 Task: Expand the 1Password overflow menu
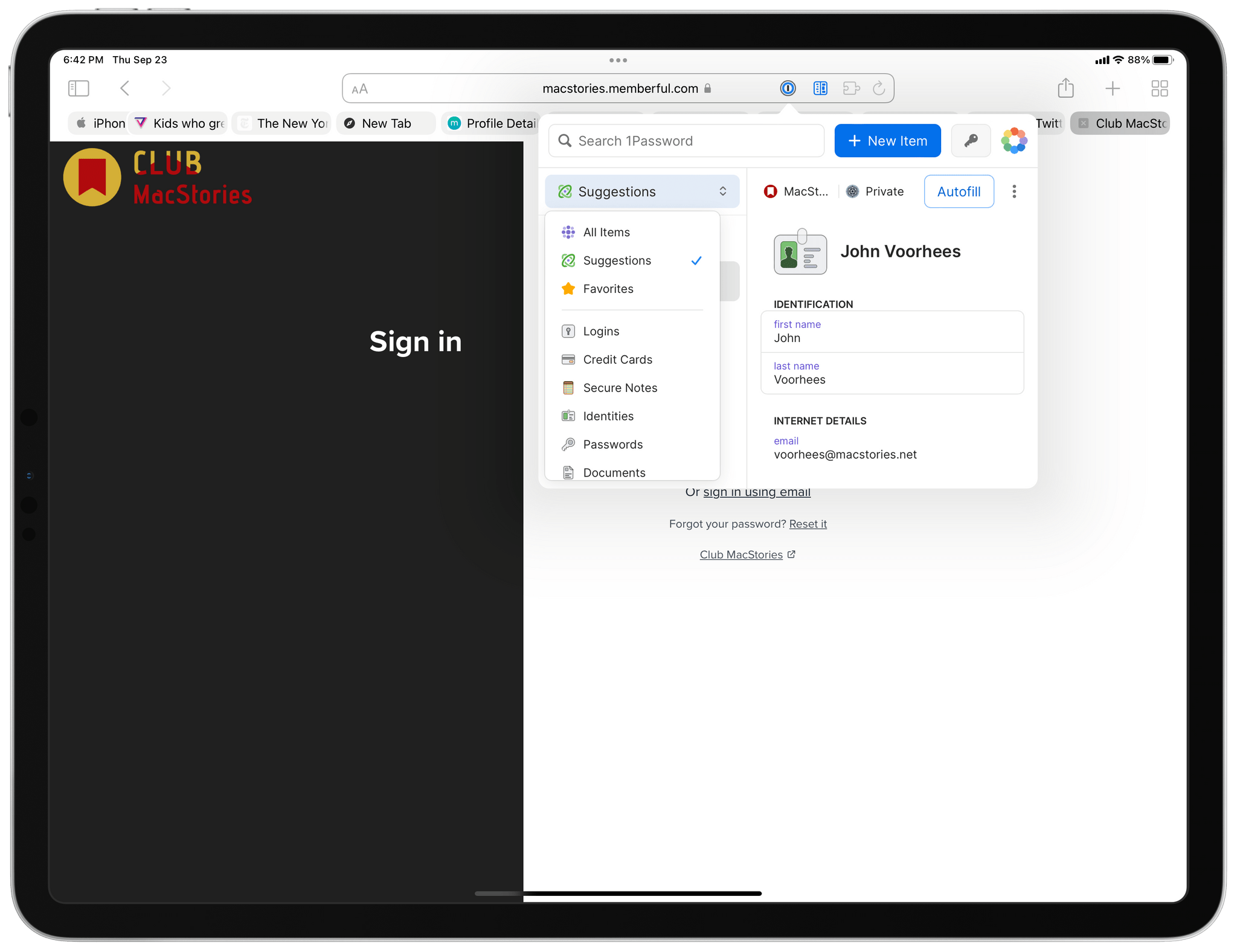[1015, 191]
